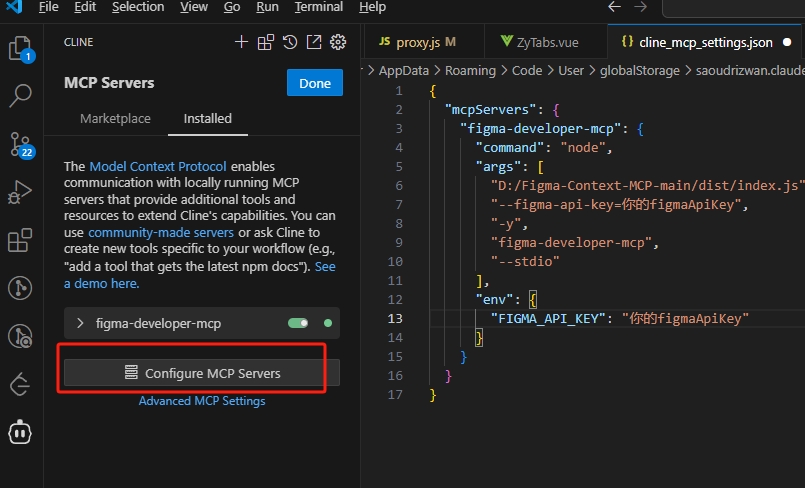Image resolution: width=805 pixels, height=488 pixels.
Task: Click the green status dot of figma-developer-mcp
Action: click(328, 323)
